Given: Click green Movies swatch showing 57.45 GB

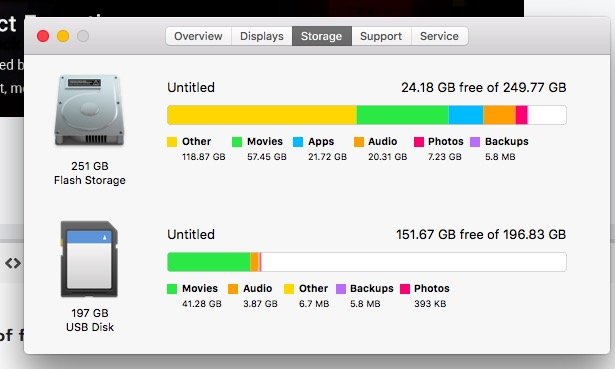Looking at the screenshot, I should [x=237, y=142].
